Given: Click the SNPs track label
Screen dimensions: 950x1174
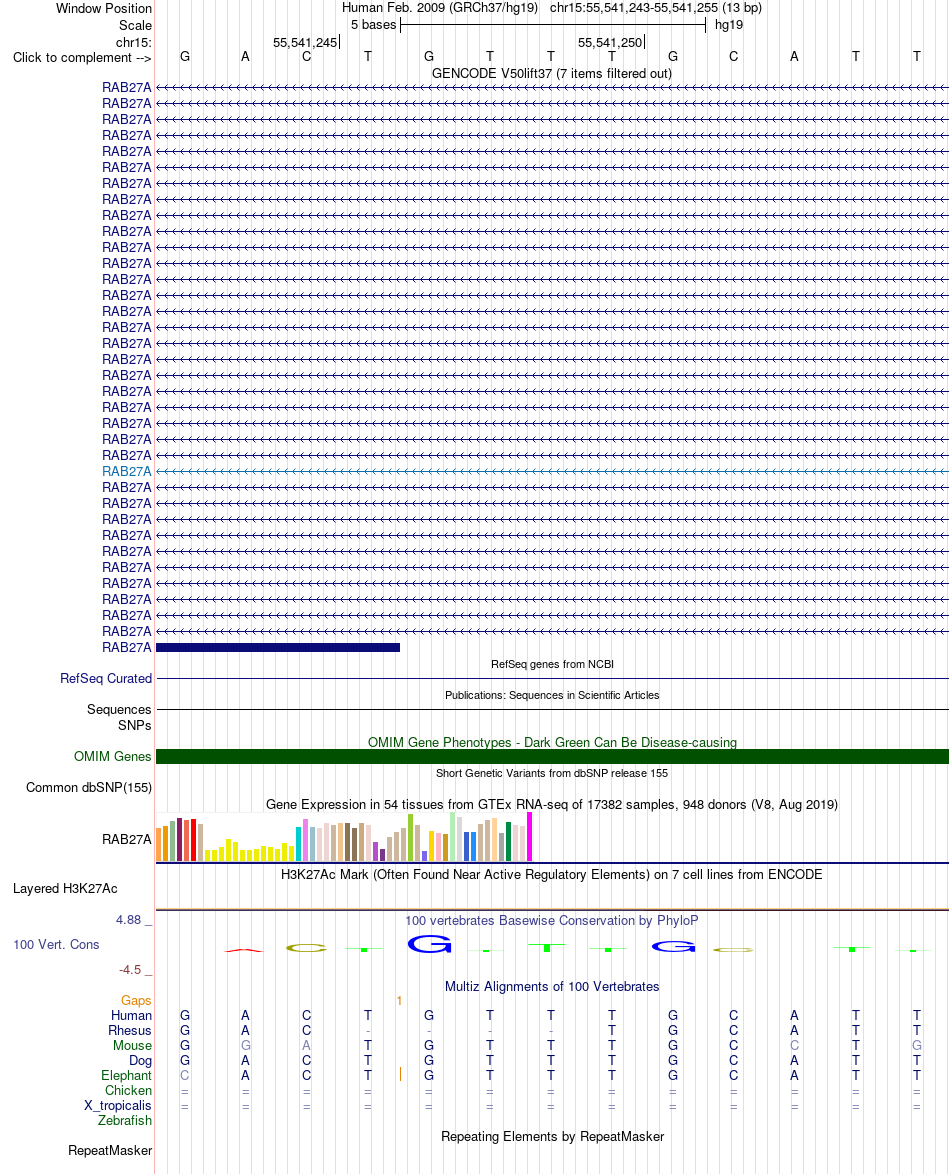Looking at the screenshot, I should 135,726.
